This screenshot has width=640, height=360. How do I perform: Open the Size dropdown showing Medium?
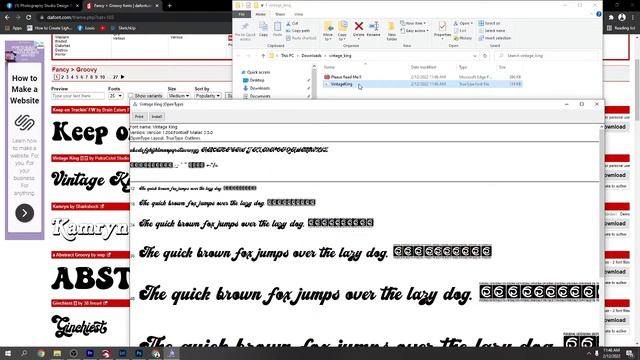pyautogui.click(x=179, y=96)
